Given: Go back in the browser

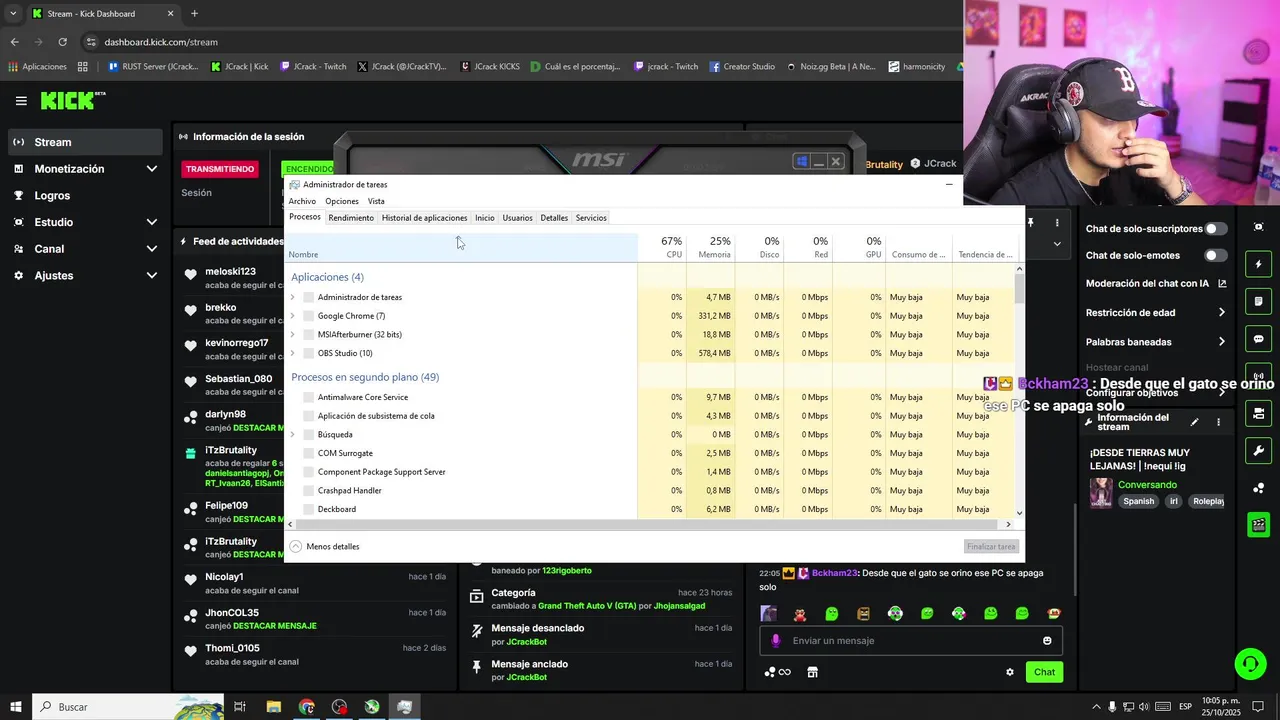Looking at the screenshot, I should 14,42.
